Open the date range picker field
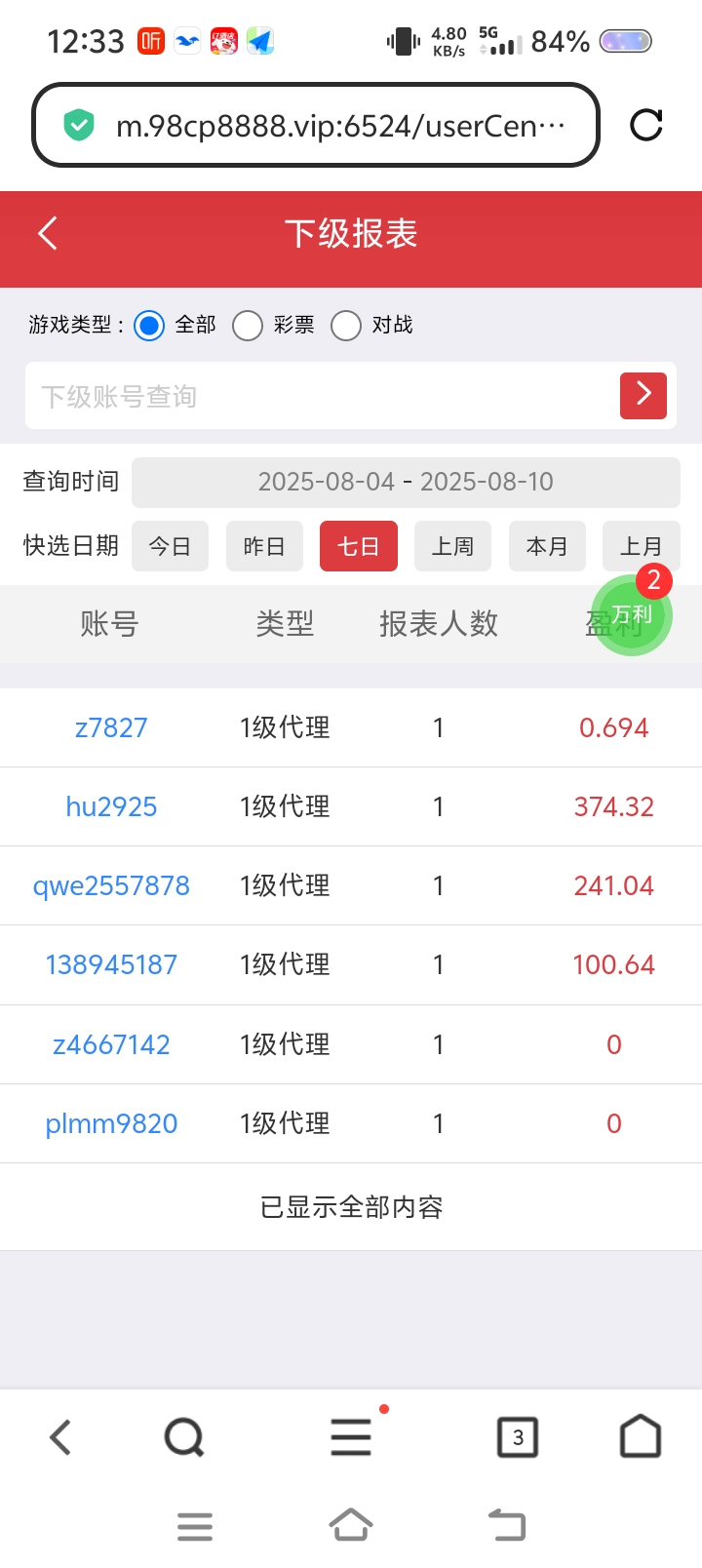The height and width of the screenshot is (1568, 702). (406, 482)
